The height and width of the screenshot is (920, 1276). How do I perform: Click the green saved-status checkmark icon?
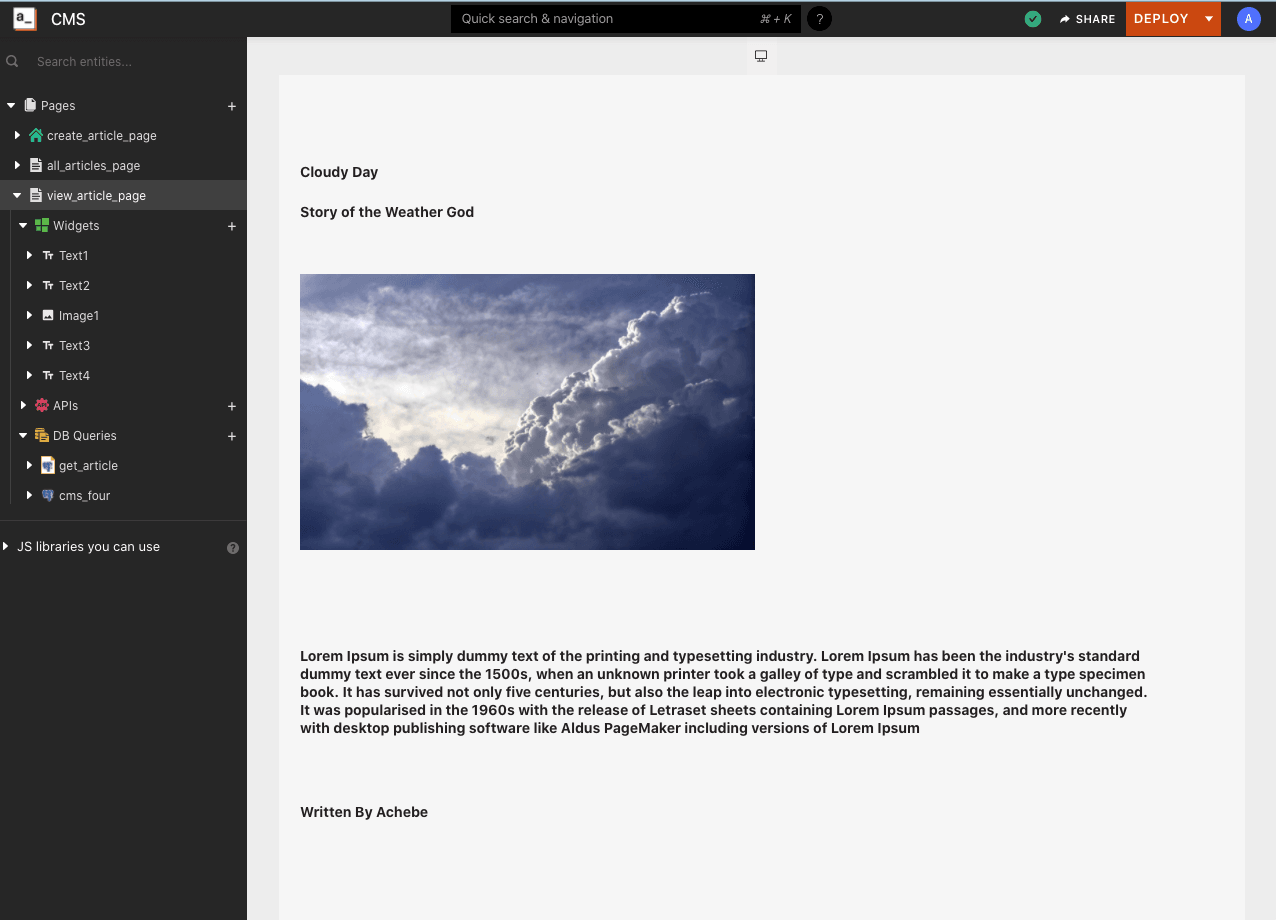(x=1033, y=19)
